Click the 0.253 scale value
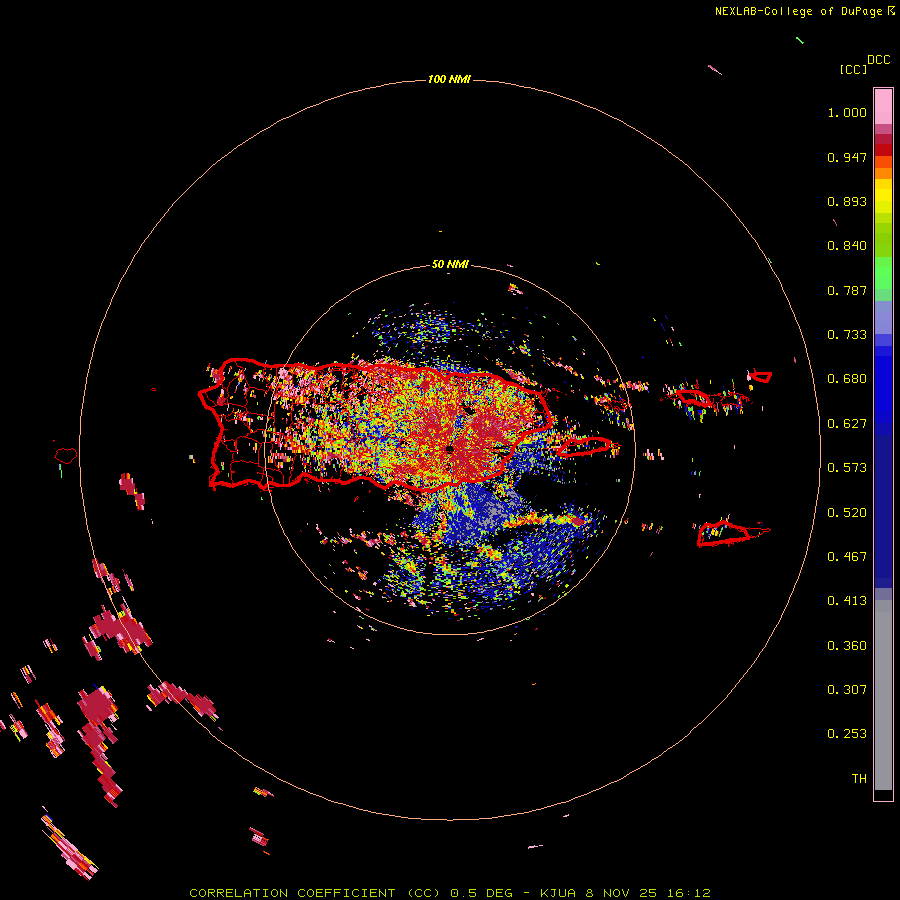Viewport: 900px width, 900px height. pyautogui.click(x=847, y=734)
